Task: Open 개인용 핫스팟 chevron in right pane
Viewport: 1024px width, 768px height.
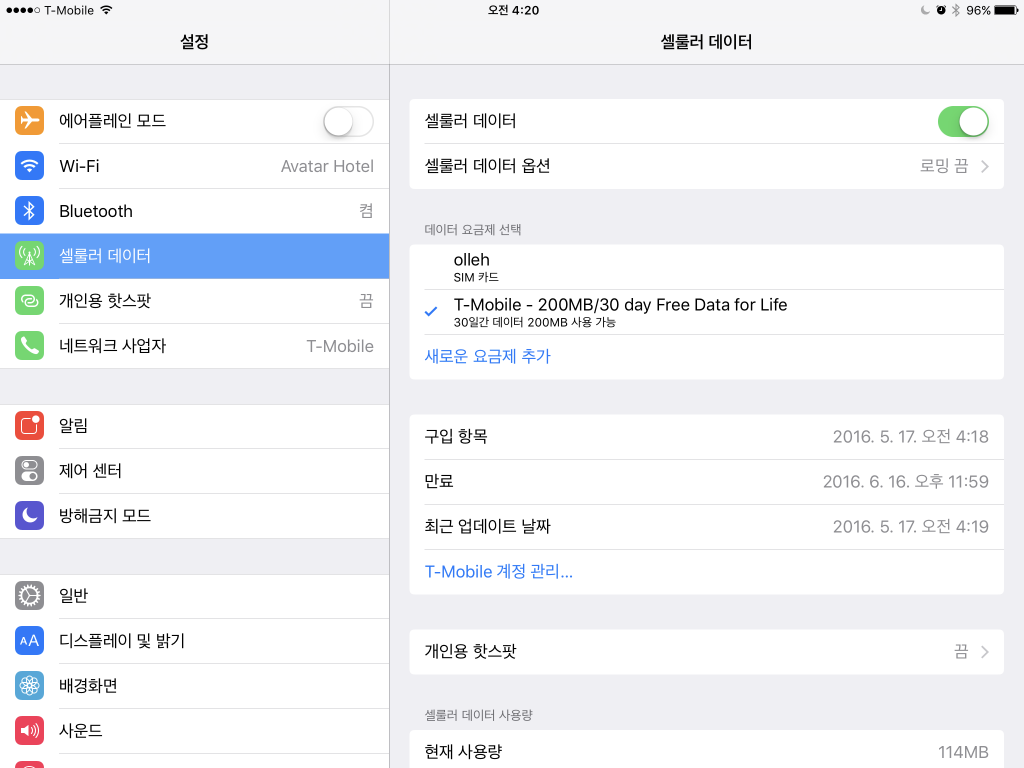Action: pyautogui.click(x=985, y=652)
